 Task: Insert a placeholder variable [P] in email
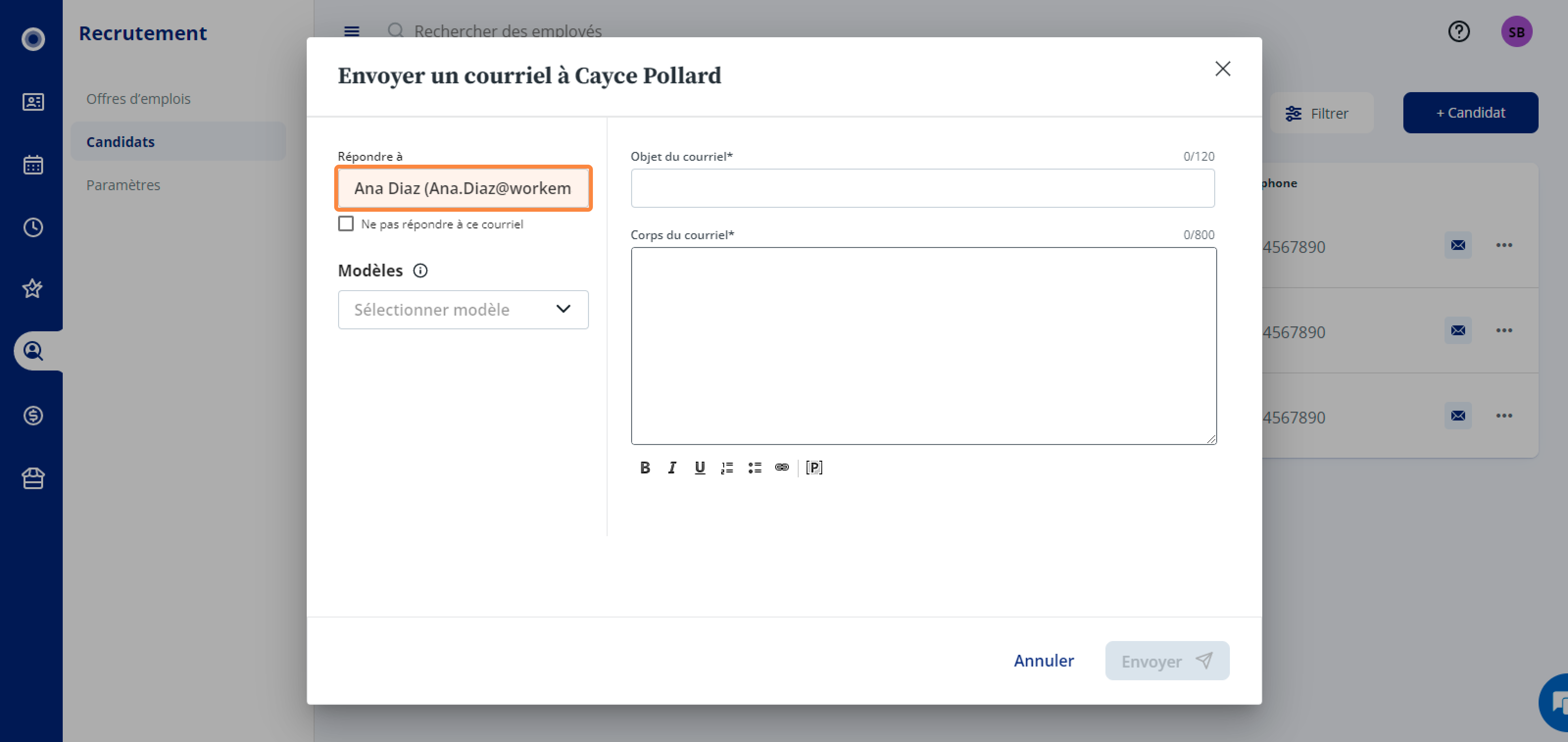[814, 468]
